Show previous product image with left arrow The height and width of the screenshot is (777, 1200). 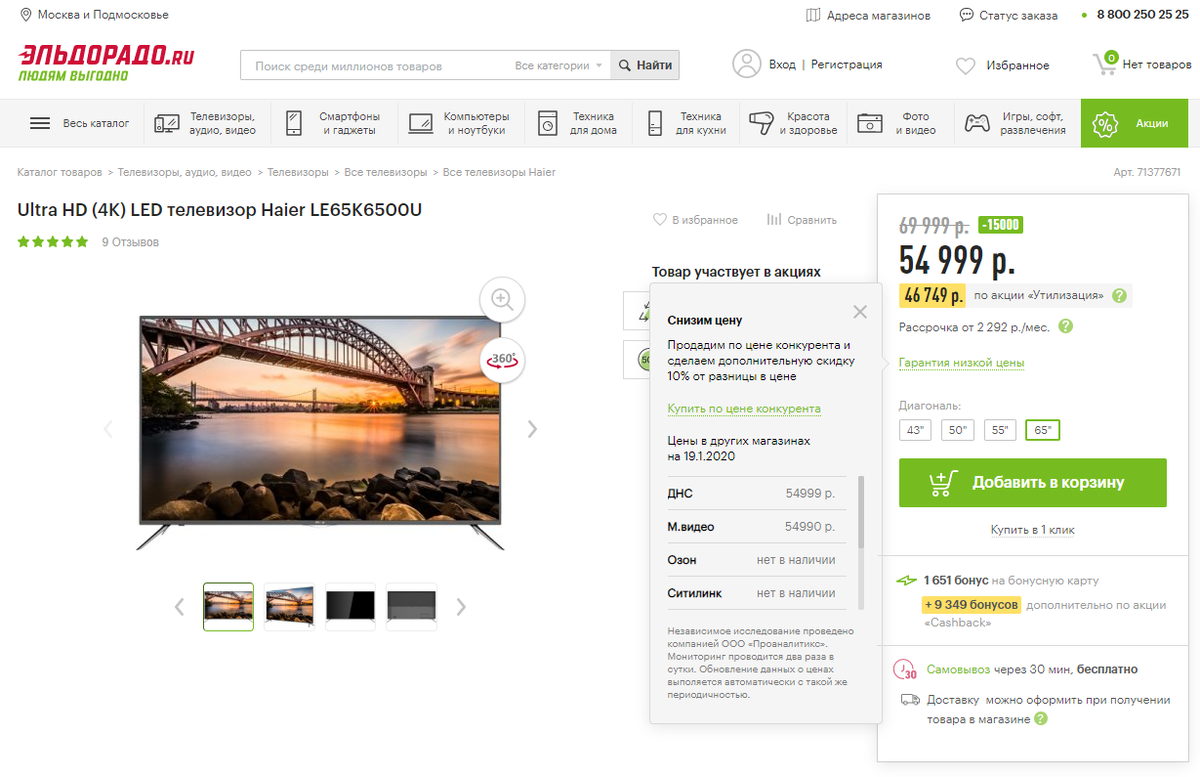(108, 429)
